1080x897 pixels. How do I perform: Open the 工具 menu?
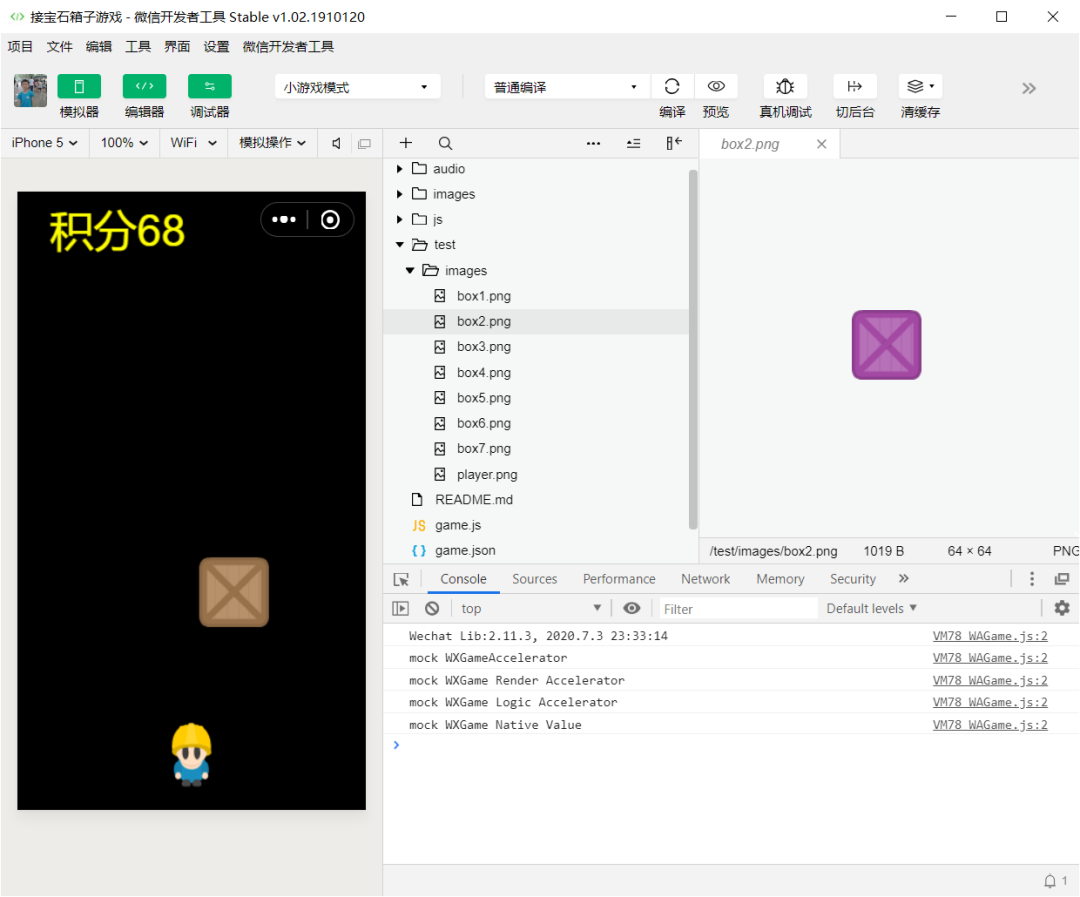point(138,47)
